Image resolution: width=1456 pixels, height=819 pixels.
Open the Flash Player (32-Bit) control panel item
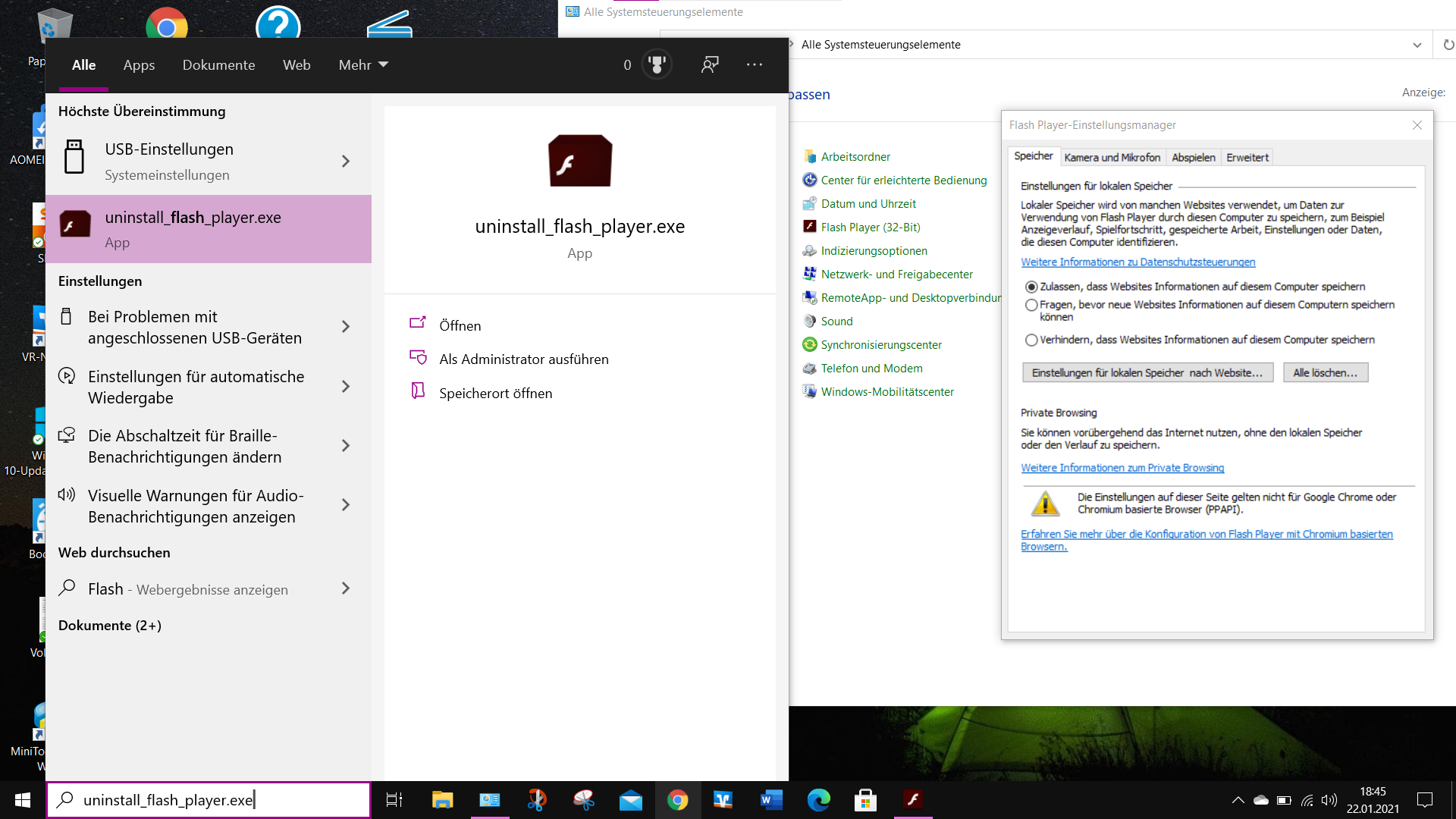[x=870, y=227]
